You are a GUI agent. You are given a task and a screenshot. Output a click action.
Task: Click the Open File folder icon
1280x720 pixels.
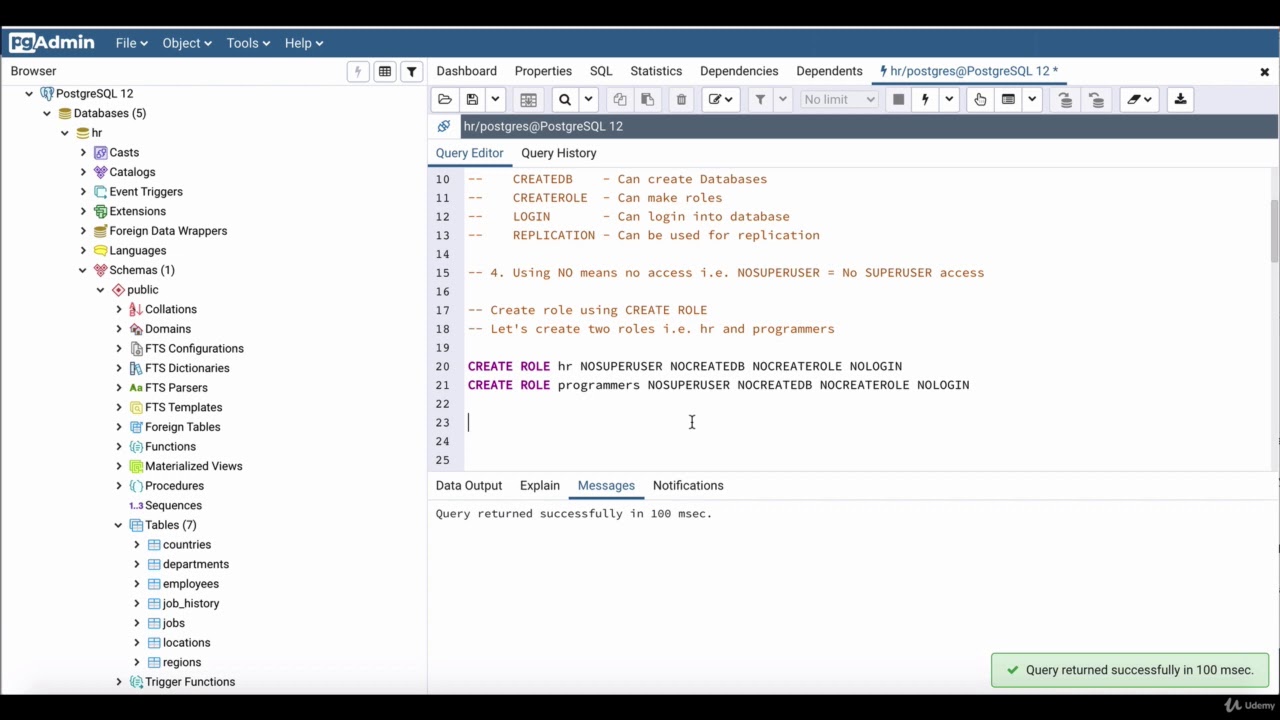pyautogui.click(x=445, y=99)
